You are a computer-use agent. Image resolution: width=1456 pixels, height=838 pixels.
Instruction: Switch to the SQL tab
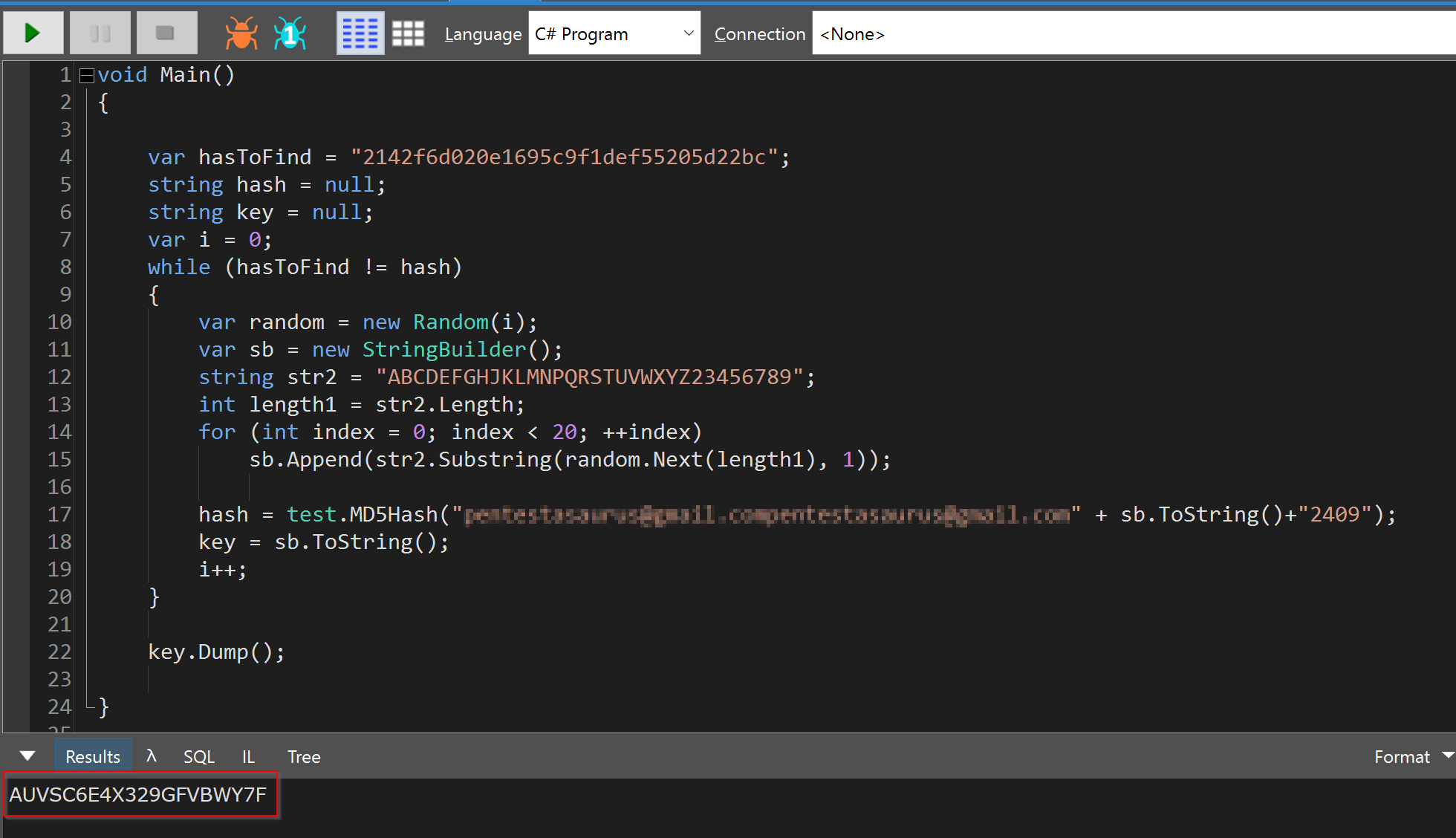point(199,756)
